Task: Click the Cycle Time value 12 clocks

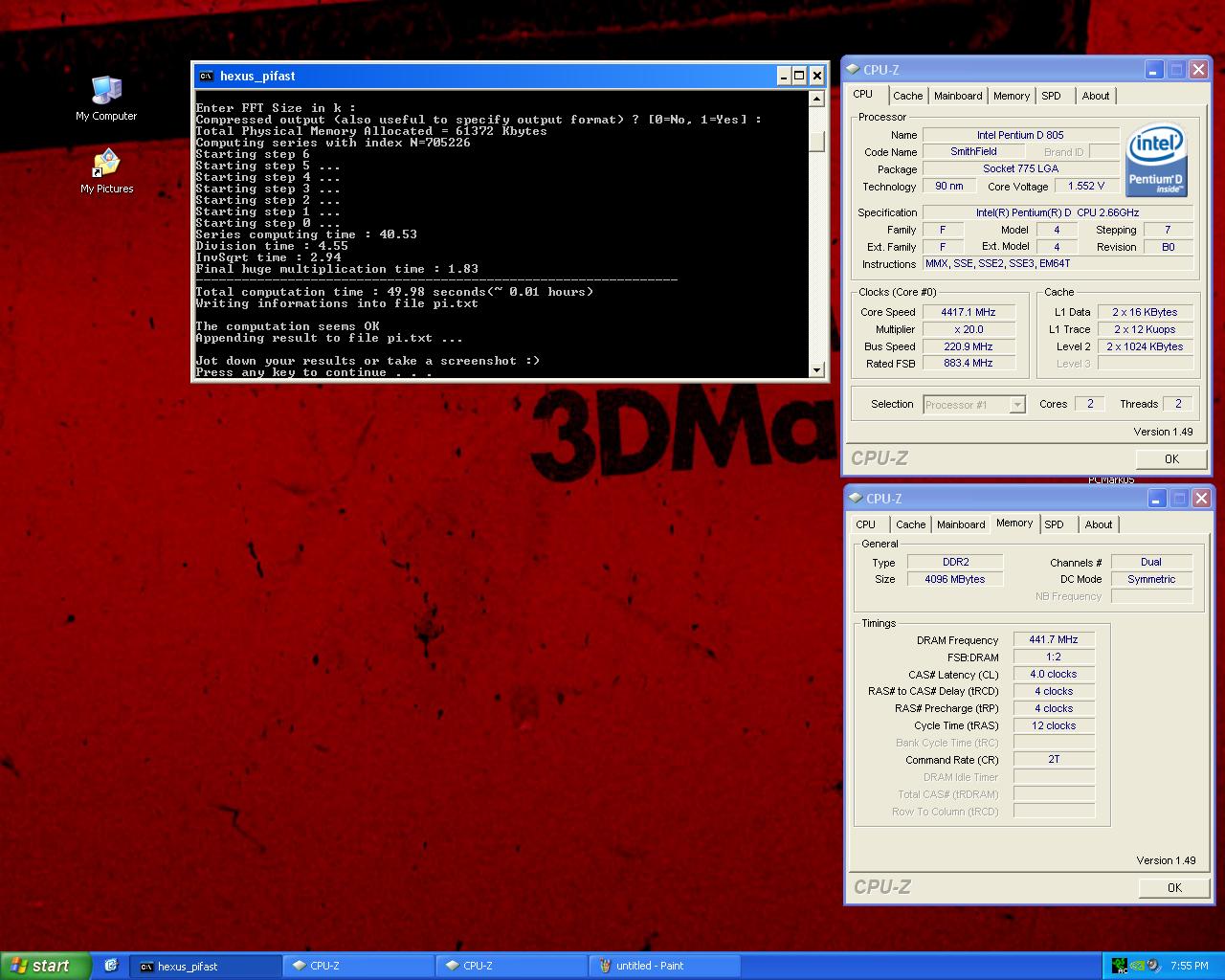Action: click(1054, 725)
